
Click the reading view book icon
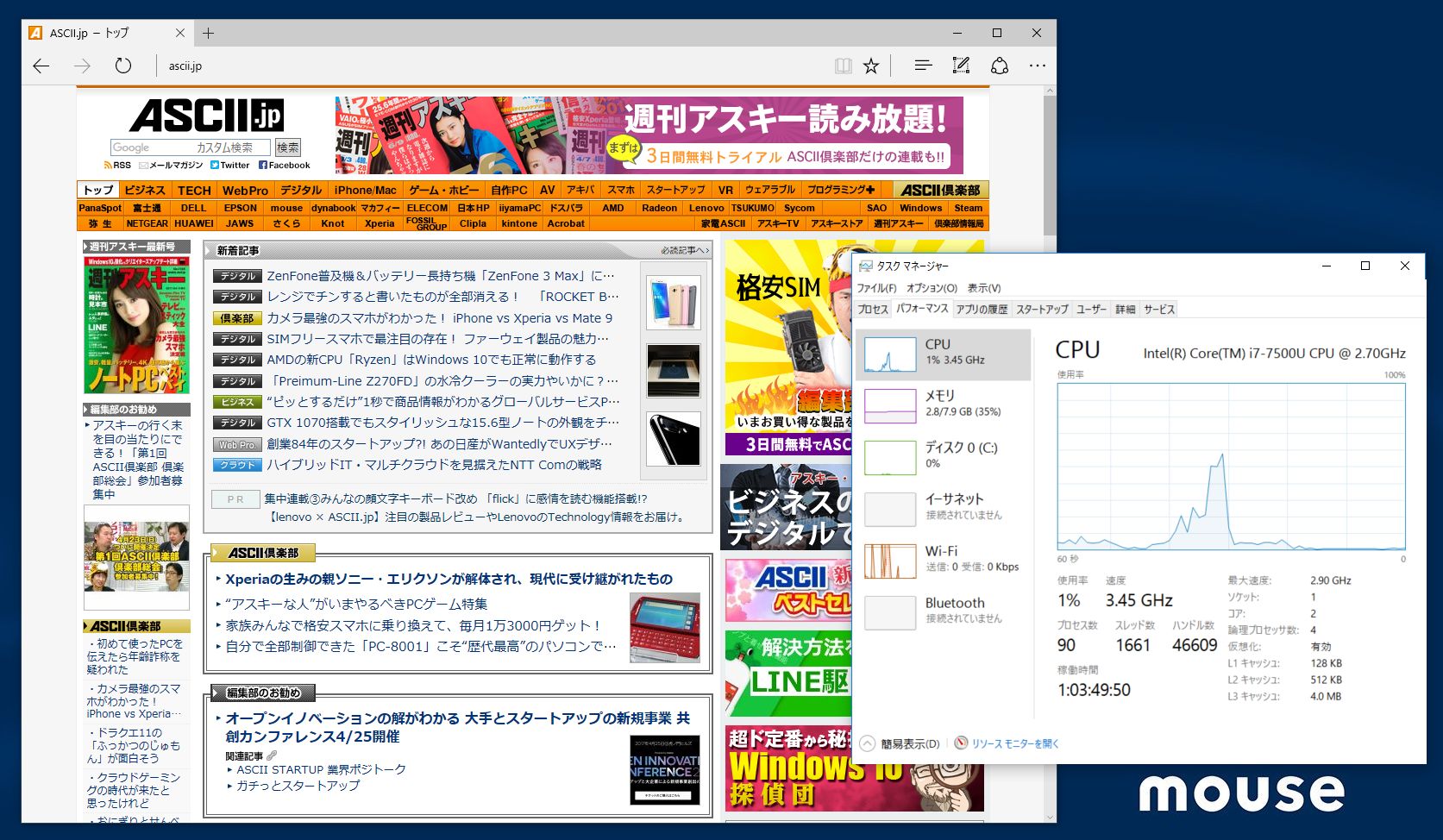(x=844, y=66)
